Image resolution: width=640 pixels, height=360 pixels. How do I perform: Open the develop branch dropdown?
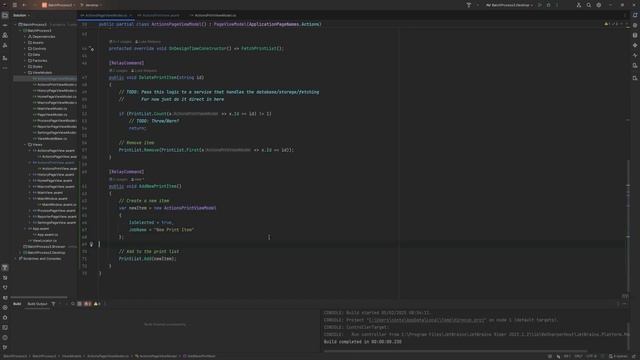[91, 5]
